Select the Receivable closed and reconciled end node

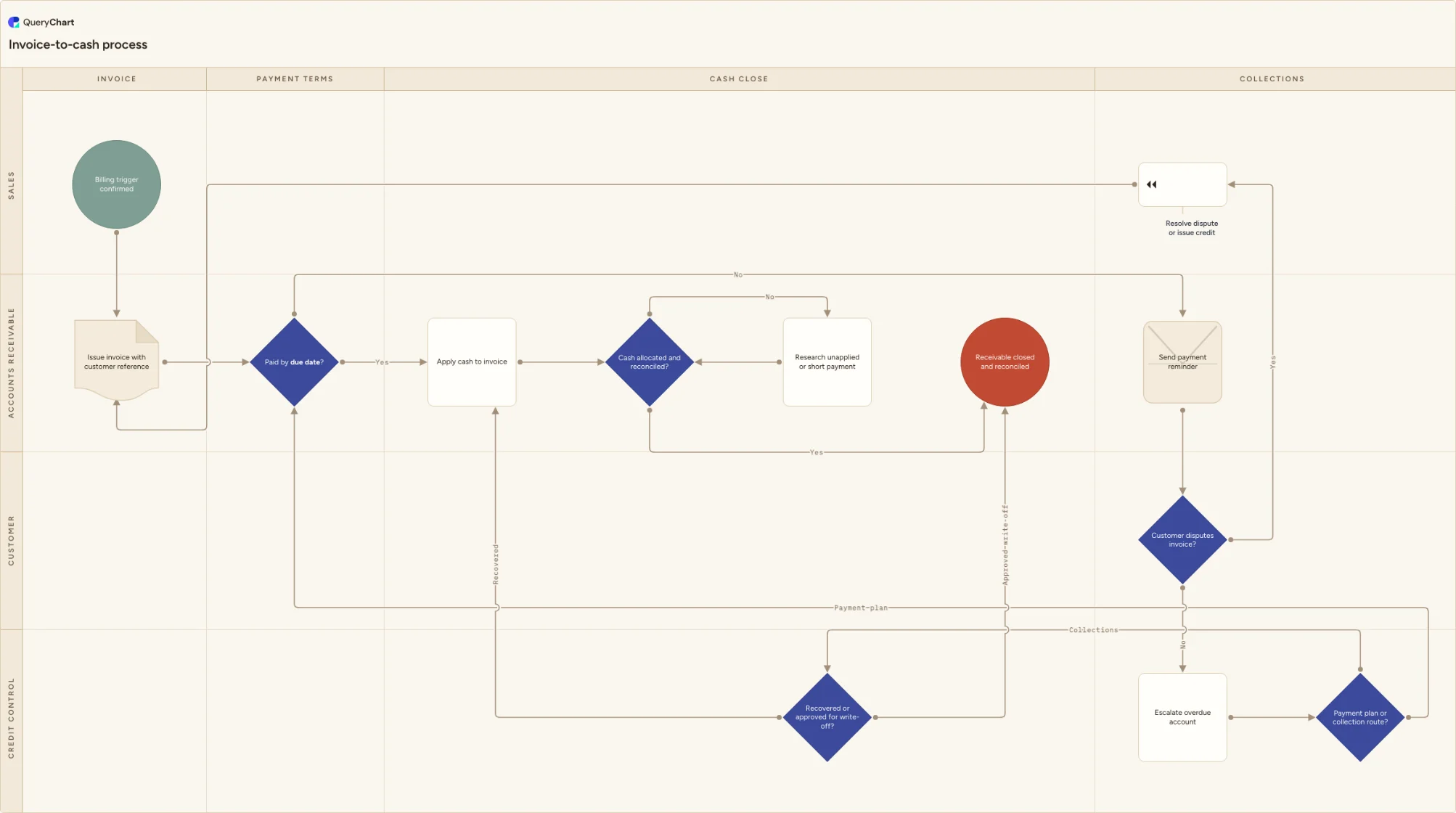1005,361
